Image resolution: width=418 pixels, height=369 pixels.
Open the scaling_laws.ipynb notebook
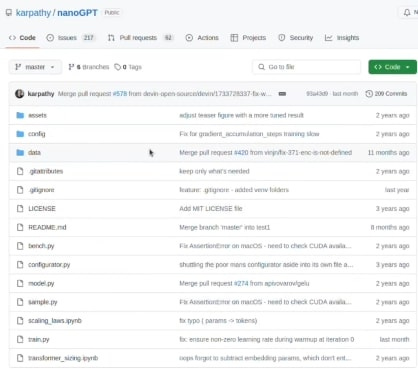pos(55,321)
